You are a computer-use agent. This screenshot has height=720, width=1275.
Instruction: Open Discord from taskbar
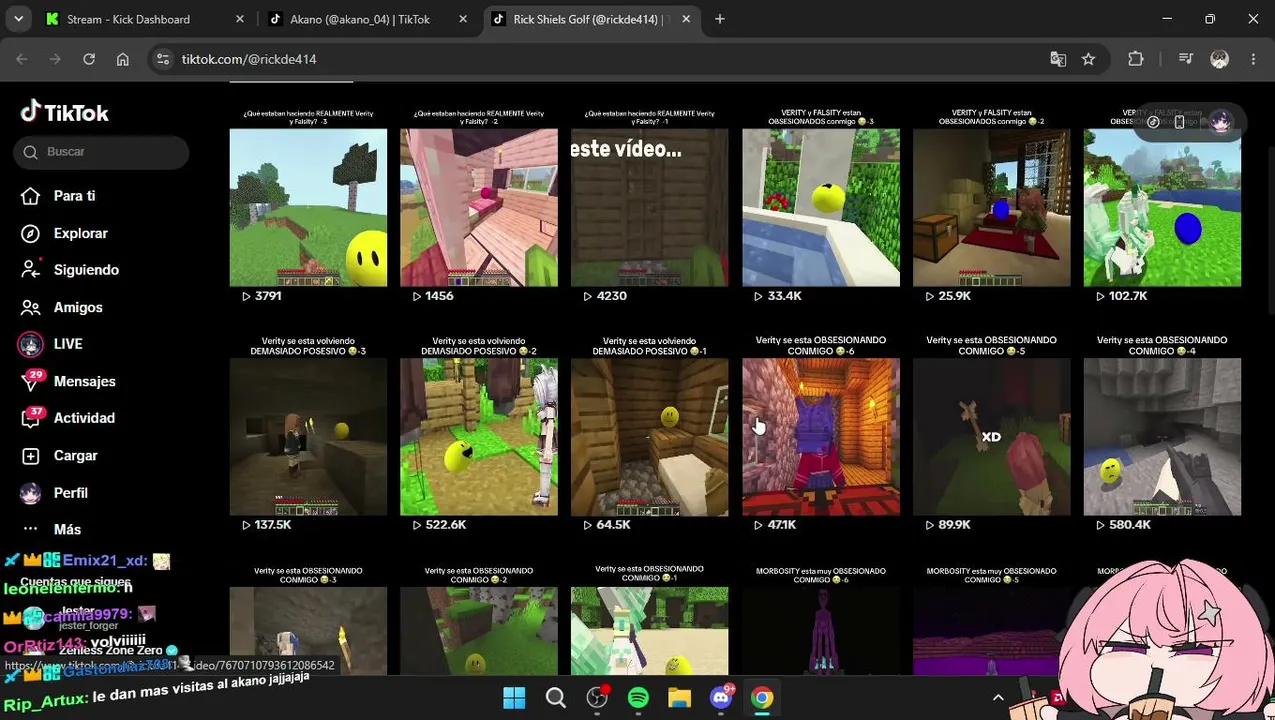click(x=721, y=698)
